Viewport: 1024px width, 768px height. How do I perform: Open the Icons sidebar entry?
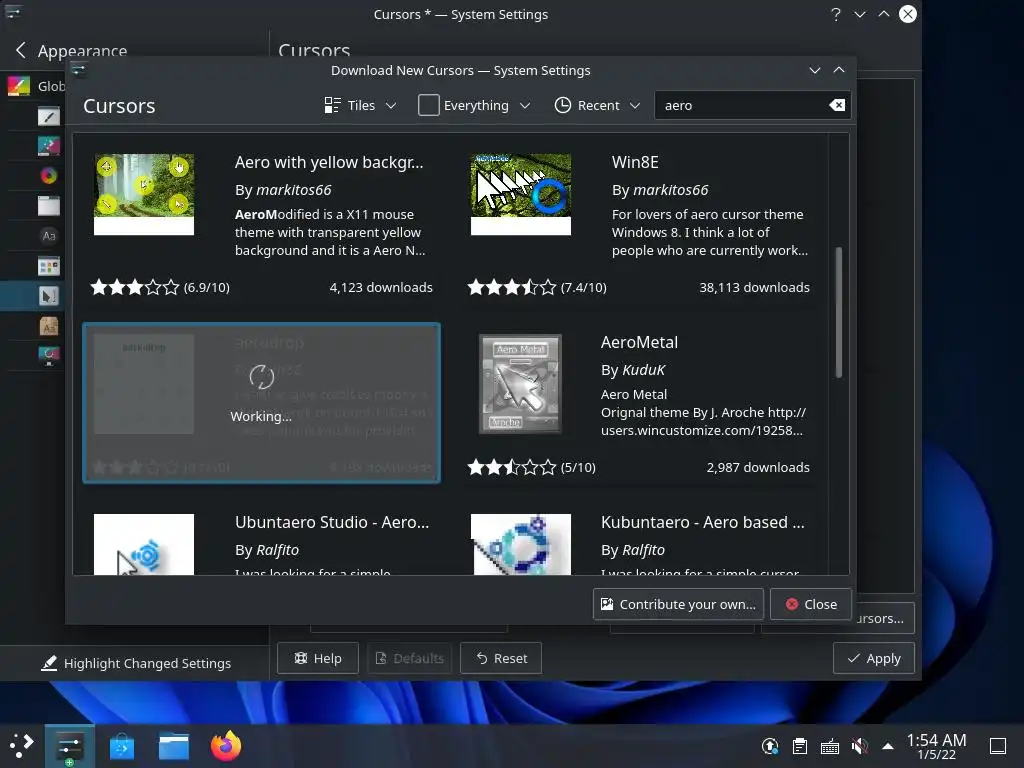[x=48, y=266]
